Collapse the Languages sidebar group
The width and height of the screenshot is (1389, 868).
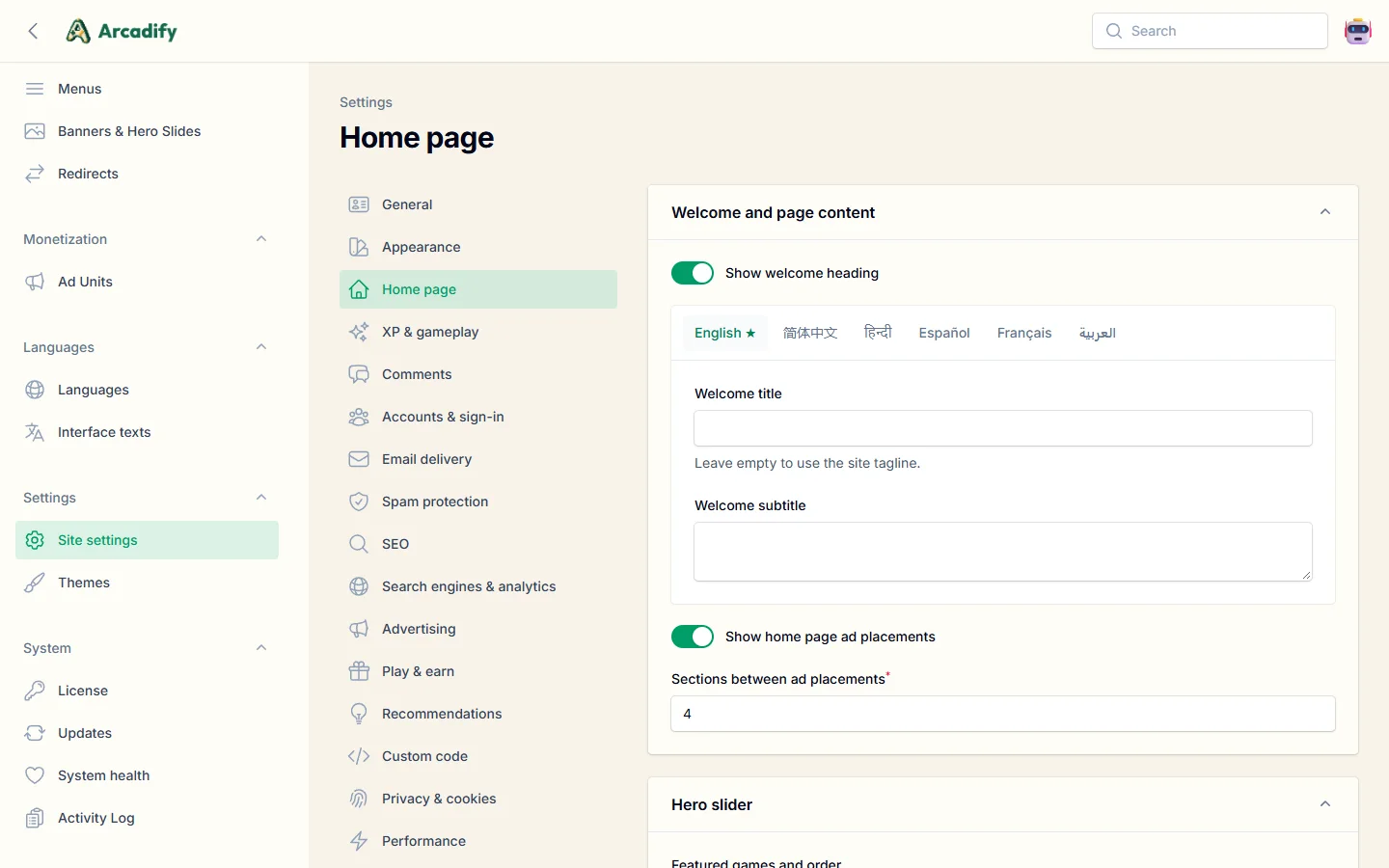[x=261, y=347]
